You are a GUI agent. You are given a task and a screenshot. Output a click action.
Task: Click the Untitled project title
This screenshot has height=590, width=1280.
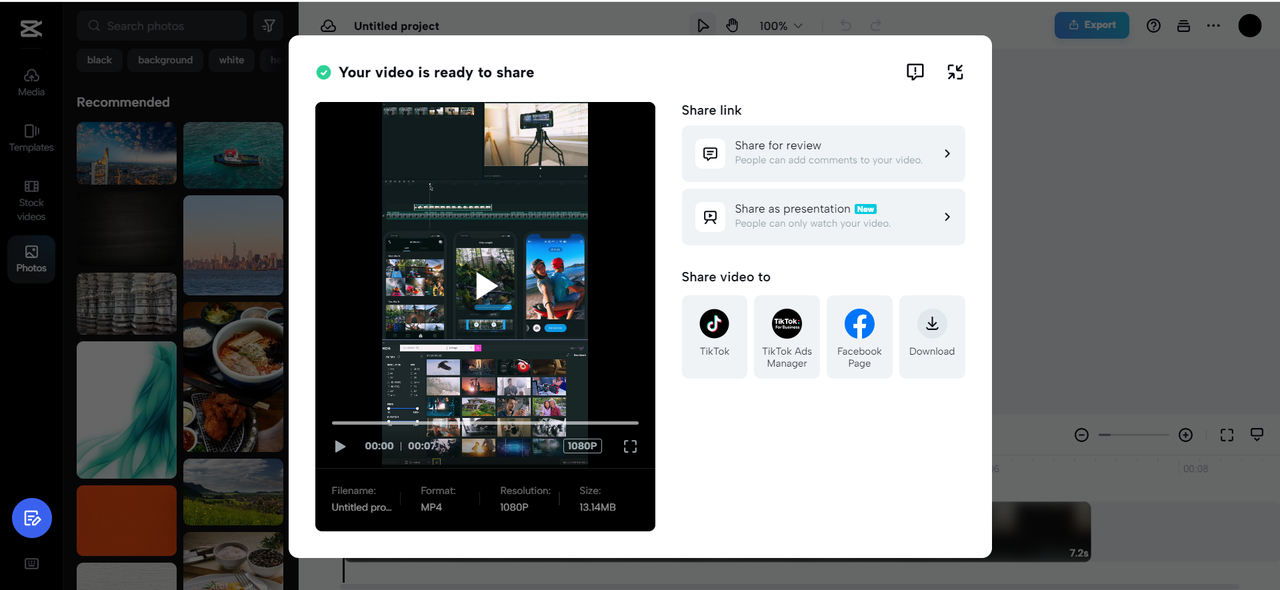point(397,26)
